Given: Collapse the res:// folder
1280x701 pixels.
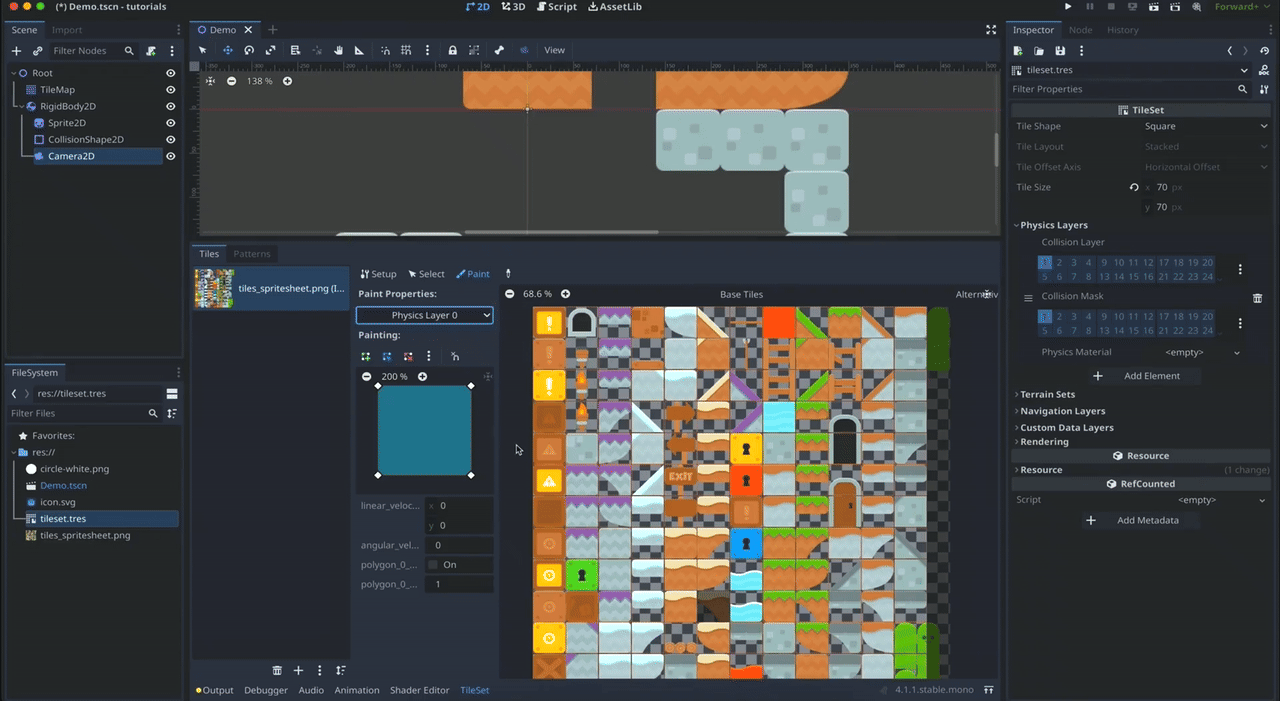Looking at the screenshot, I should (12, 452).
